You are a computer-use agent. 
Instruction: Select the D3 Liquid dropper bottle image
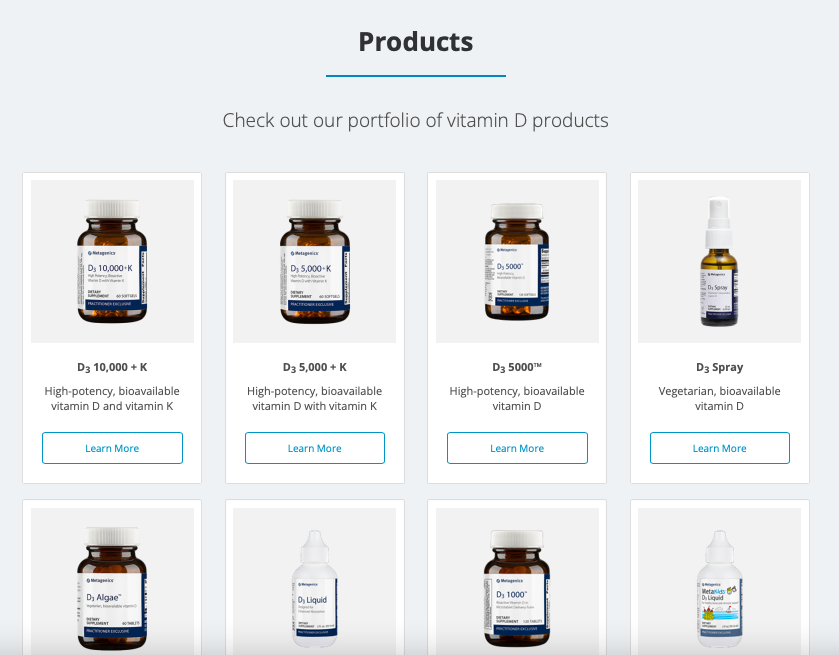(x=315, y=582)
